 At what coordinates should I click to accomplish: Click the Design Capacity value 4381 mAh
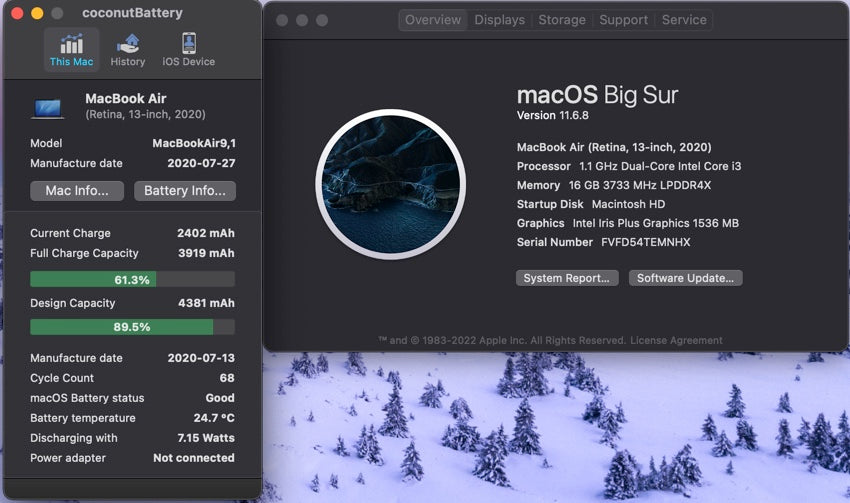206,303
